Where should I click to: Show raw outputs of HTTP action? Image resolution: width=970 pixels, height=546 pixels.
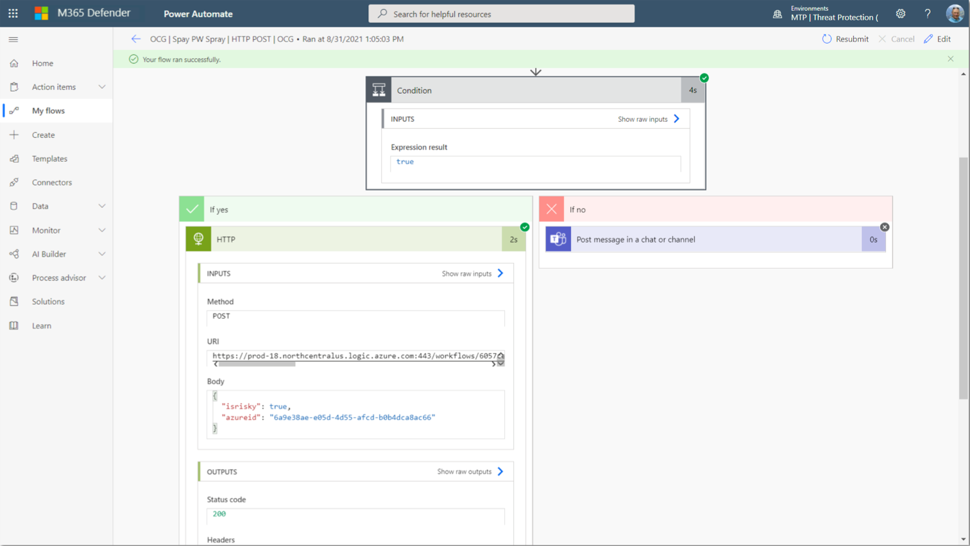coord(470,471)
